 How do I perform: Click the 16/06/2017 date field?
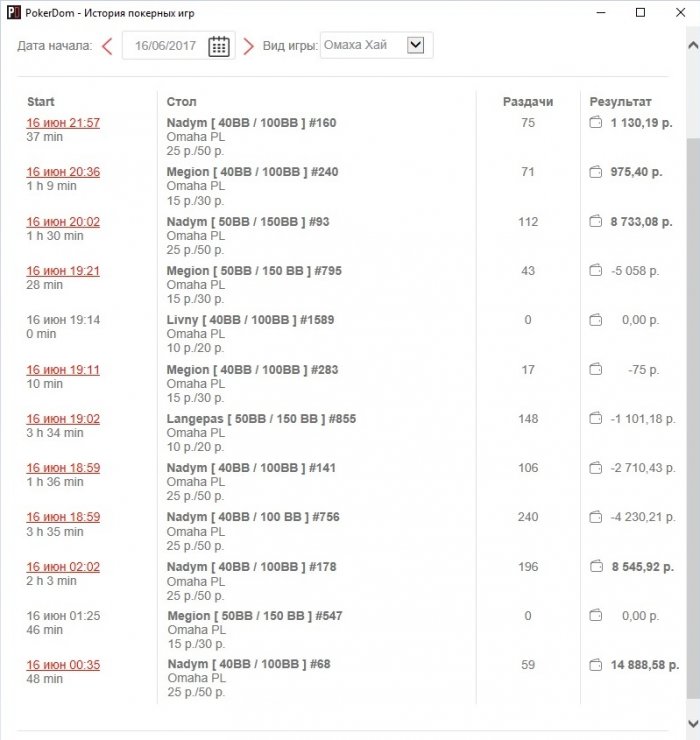(x=178, y=46)
